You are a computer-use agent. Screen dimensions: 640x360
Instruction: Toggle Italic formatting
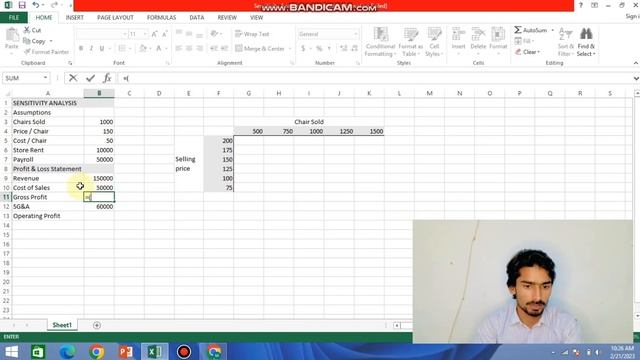[x=91, y=49]
